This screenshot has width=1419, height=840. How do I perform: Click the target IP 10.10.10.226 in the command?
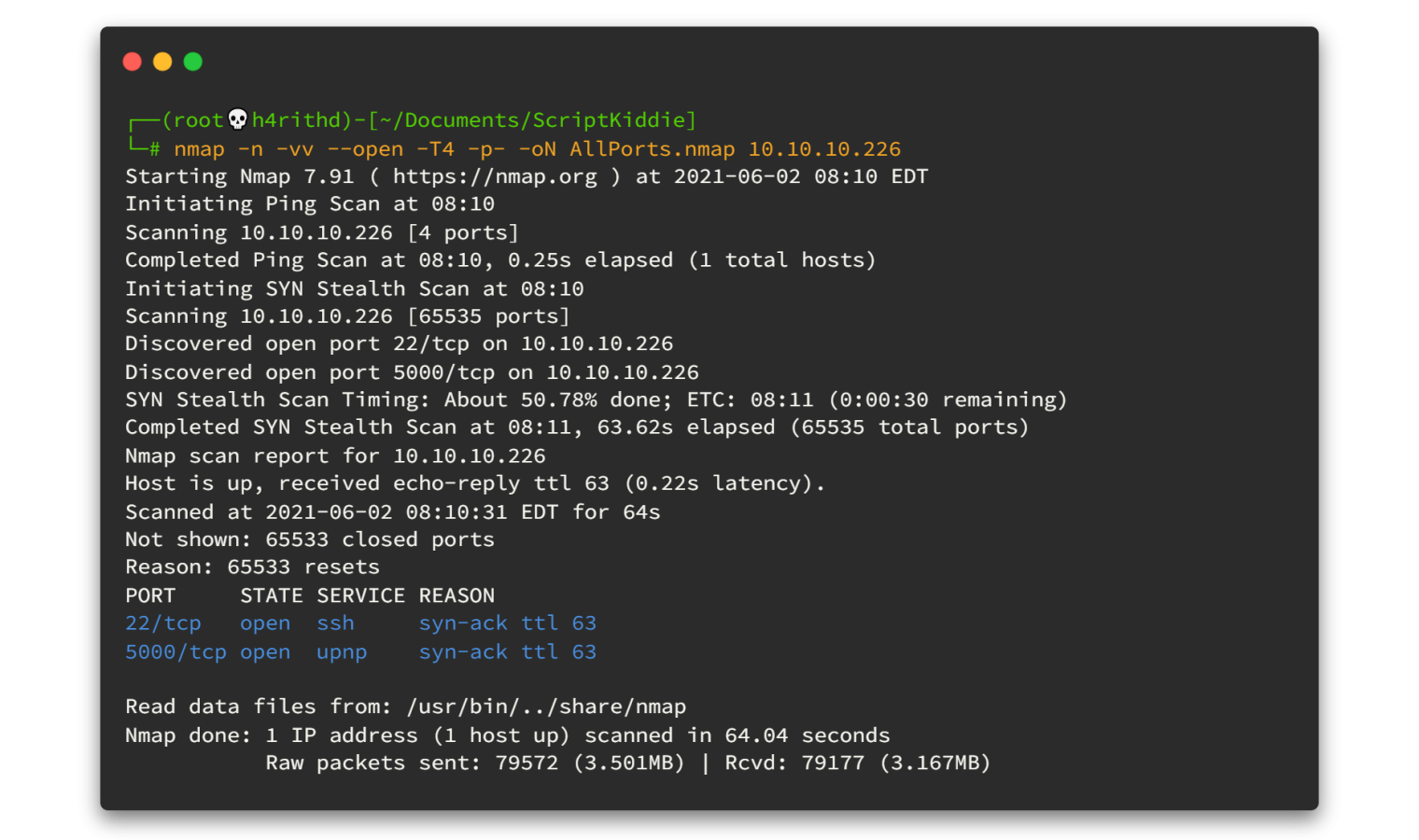pos(824,149)
